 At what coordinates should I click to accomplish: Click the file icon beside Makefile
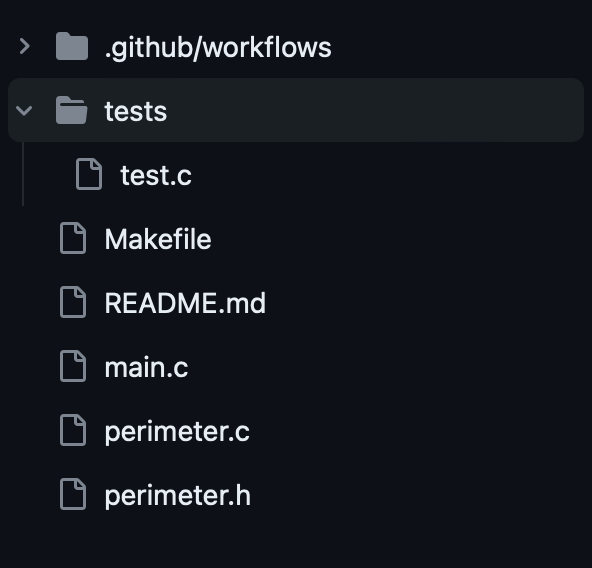[x=73, y=238]
